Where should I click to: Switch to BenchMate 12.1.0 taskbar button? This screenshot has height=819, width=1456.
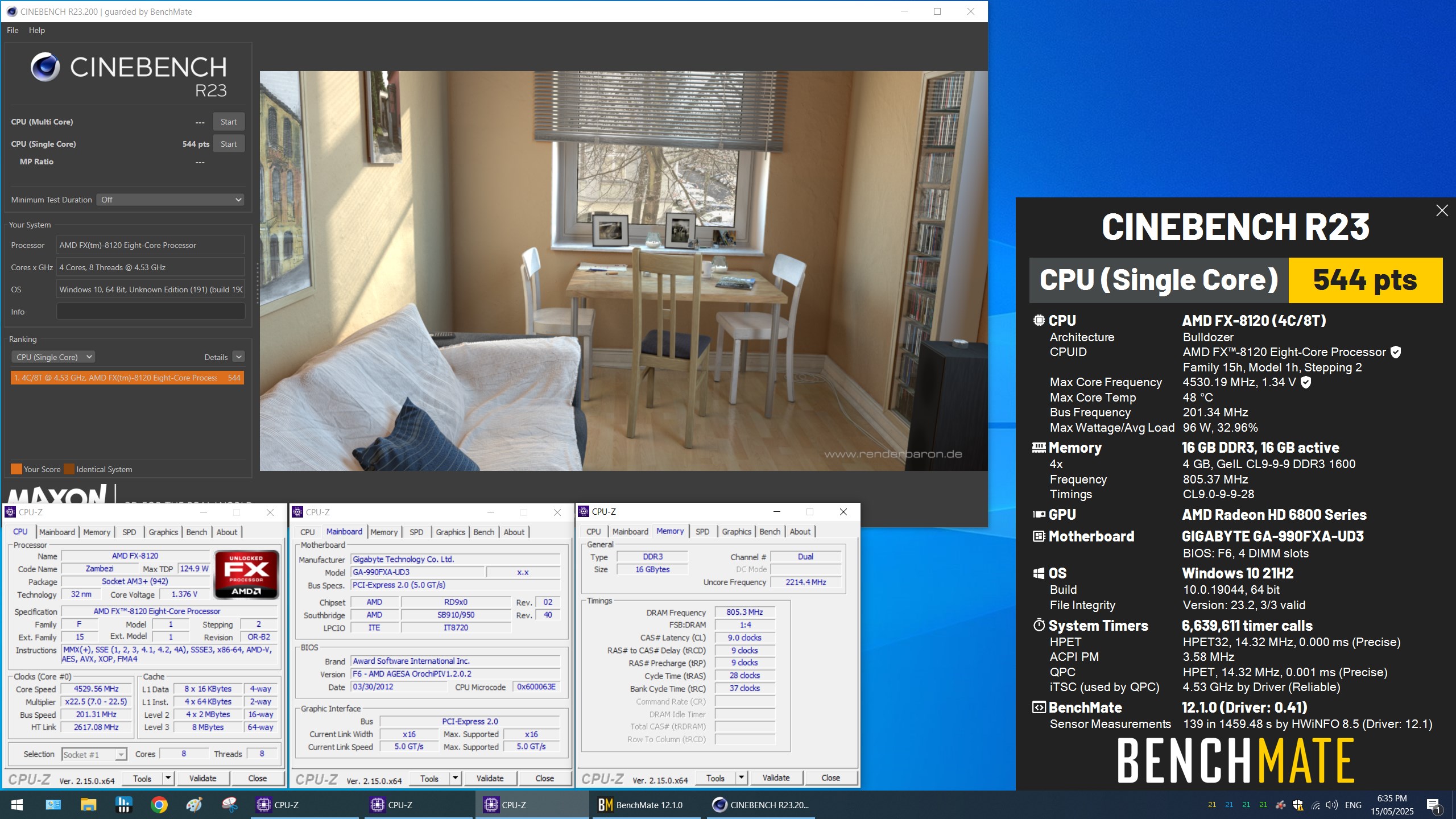click(x=647, y=805)
